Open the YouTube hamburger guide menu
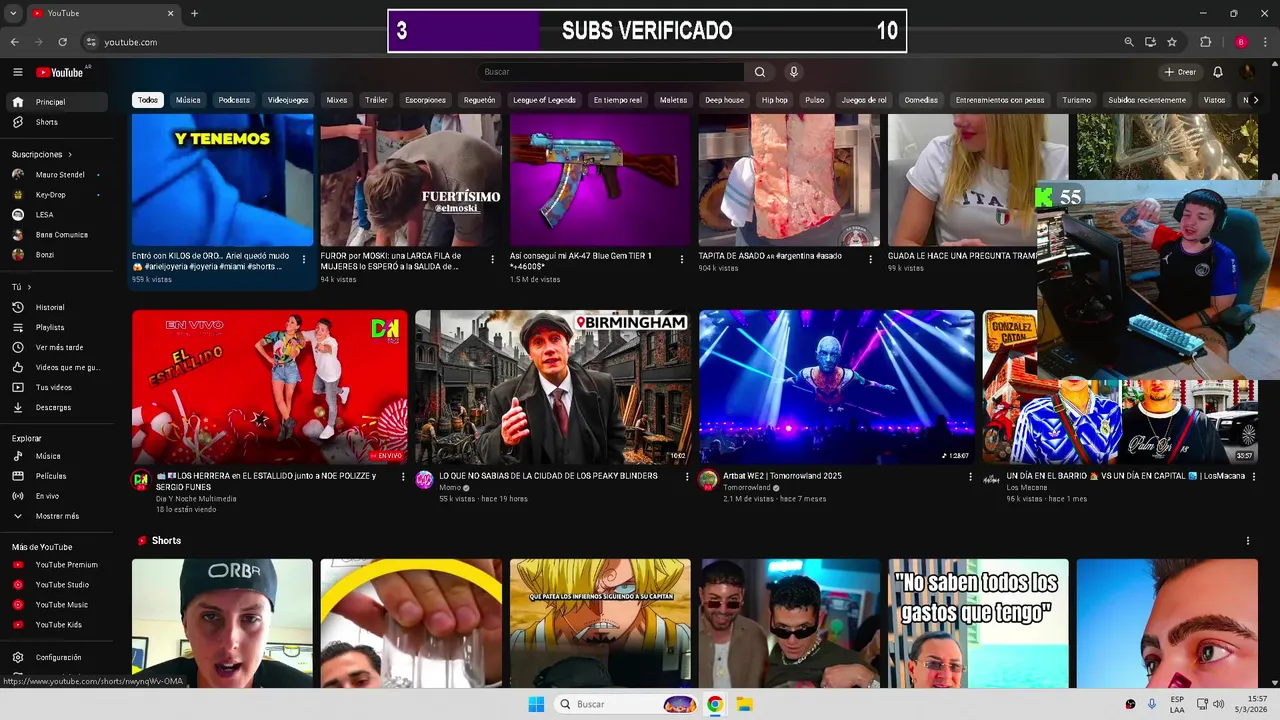 (x=17, y=72)
